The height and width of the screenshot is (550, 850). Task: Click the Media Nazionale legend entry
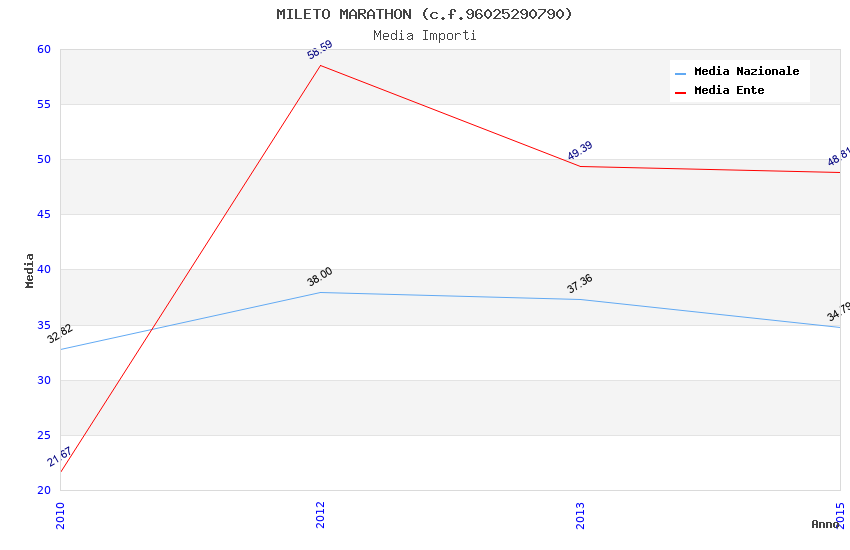click(x=746, y=71)
